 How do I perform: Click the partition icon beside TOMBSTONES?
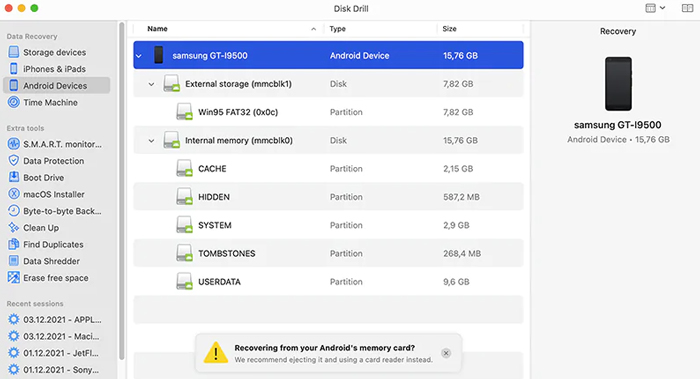point(184,253)
